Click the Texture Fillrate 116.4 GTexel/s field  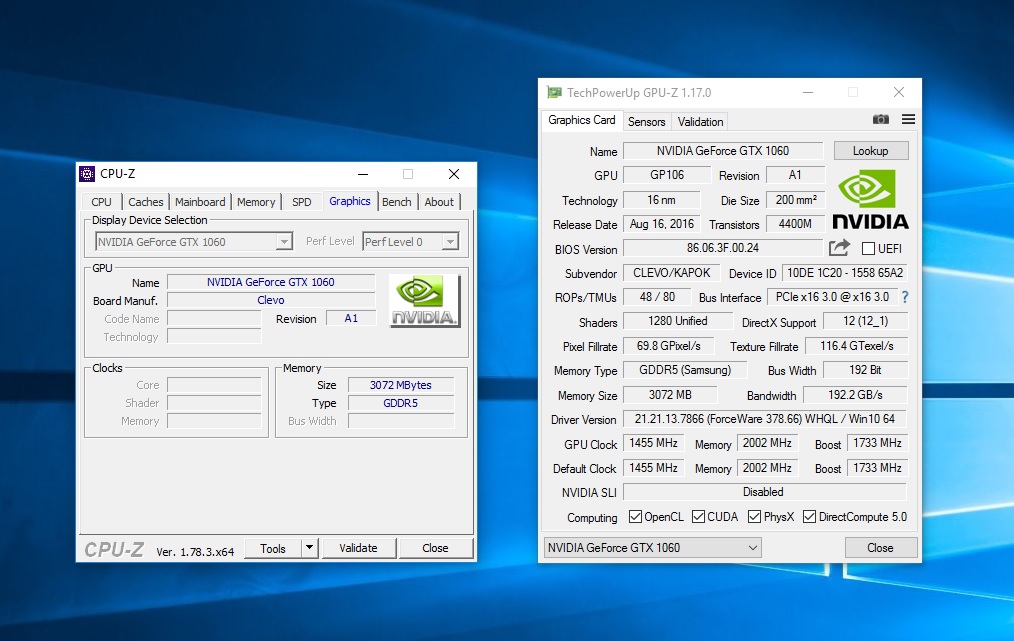tap(856, 346)
